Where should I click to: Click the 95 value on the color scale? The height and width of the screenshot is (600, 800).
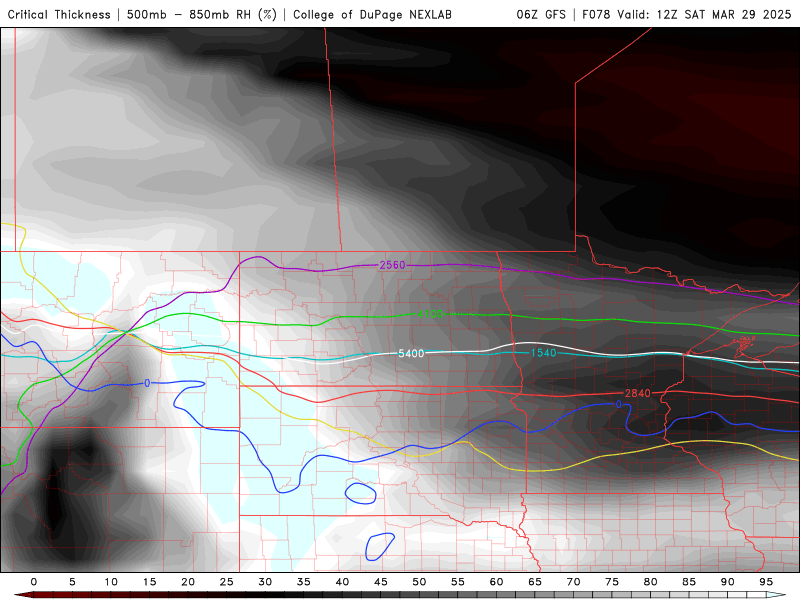coord(766,582)
